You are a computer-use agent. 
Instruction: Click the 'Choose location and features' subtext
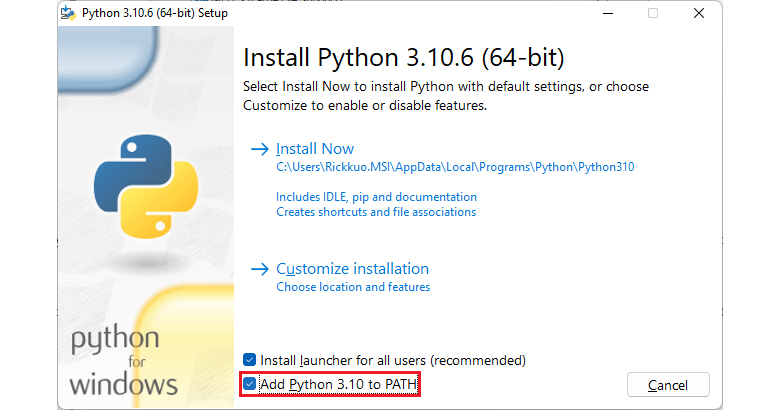(x=353, y=287)
